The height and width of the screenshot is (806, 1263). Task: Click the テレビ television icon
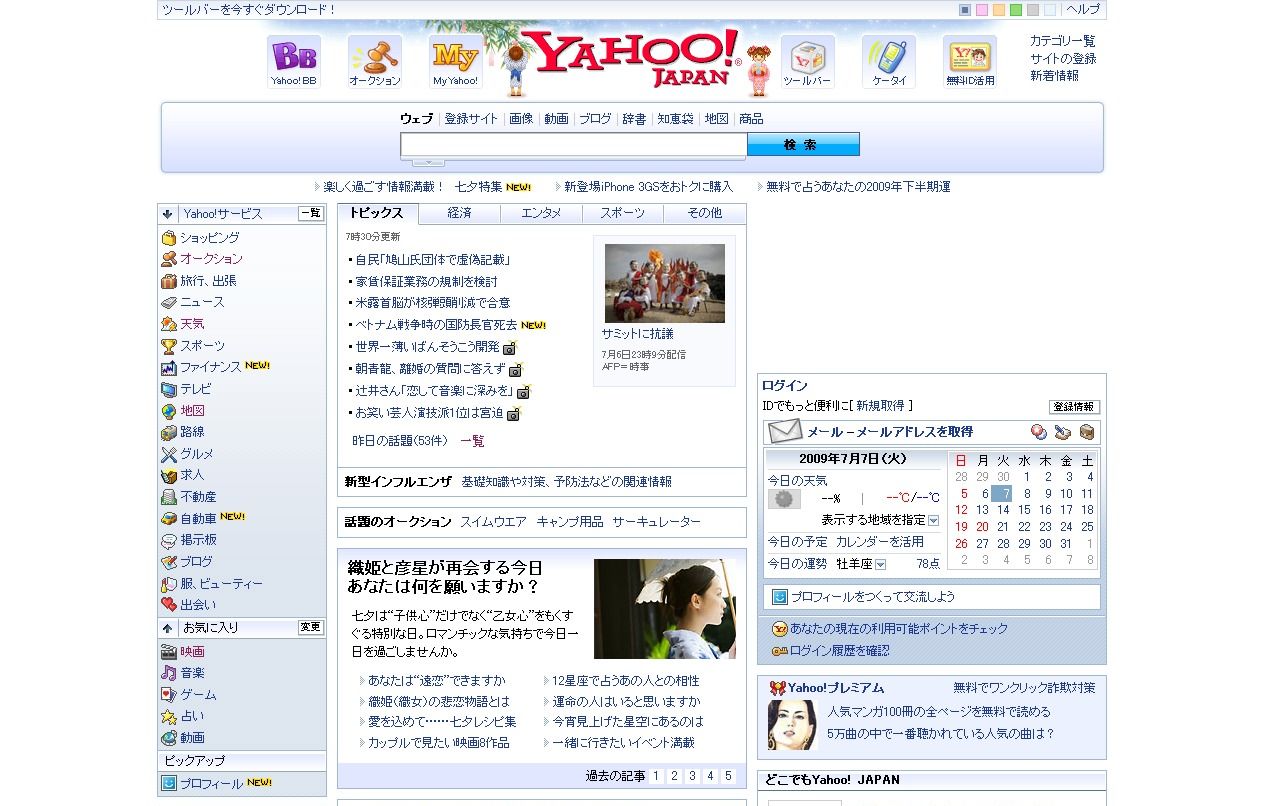tap(169, 389)
